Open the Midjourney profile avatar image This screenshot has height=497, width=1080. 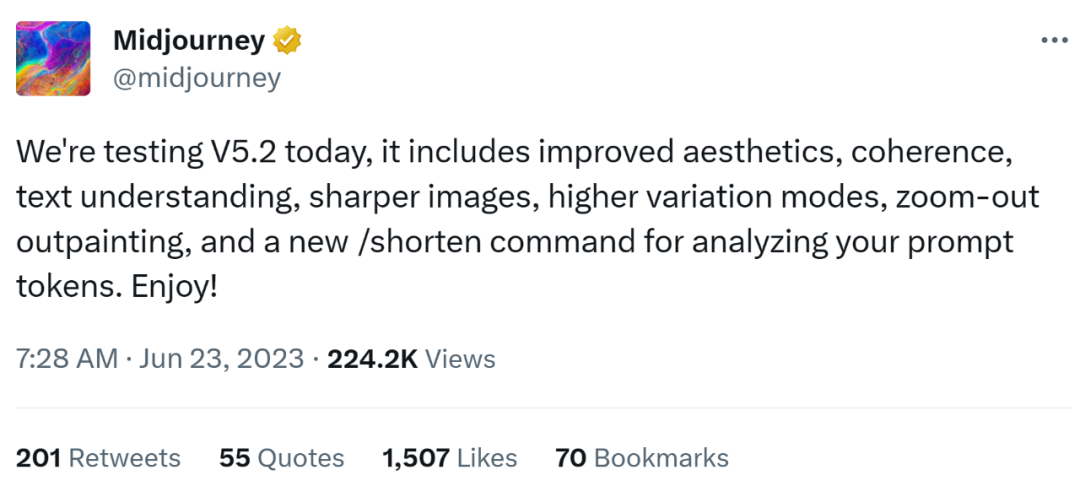(x=53, y=59)
